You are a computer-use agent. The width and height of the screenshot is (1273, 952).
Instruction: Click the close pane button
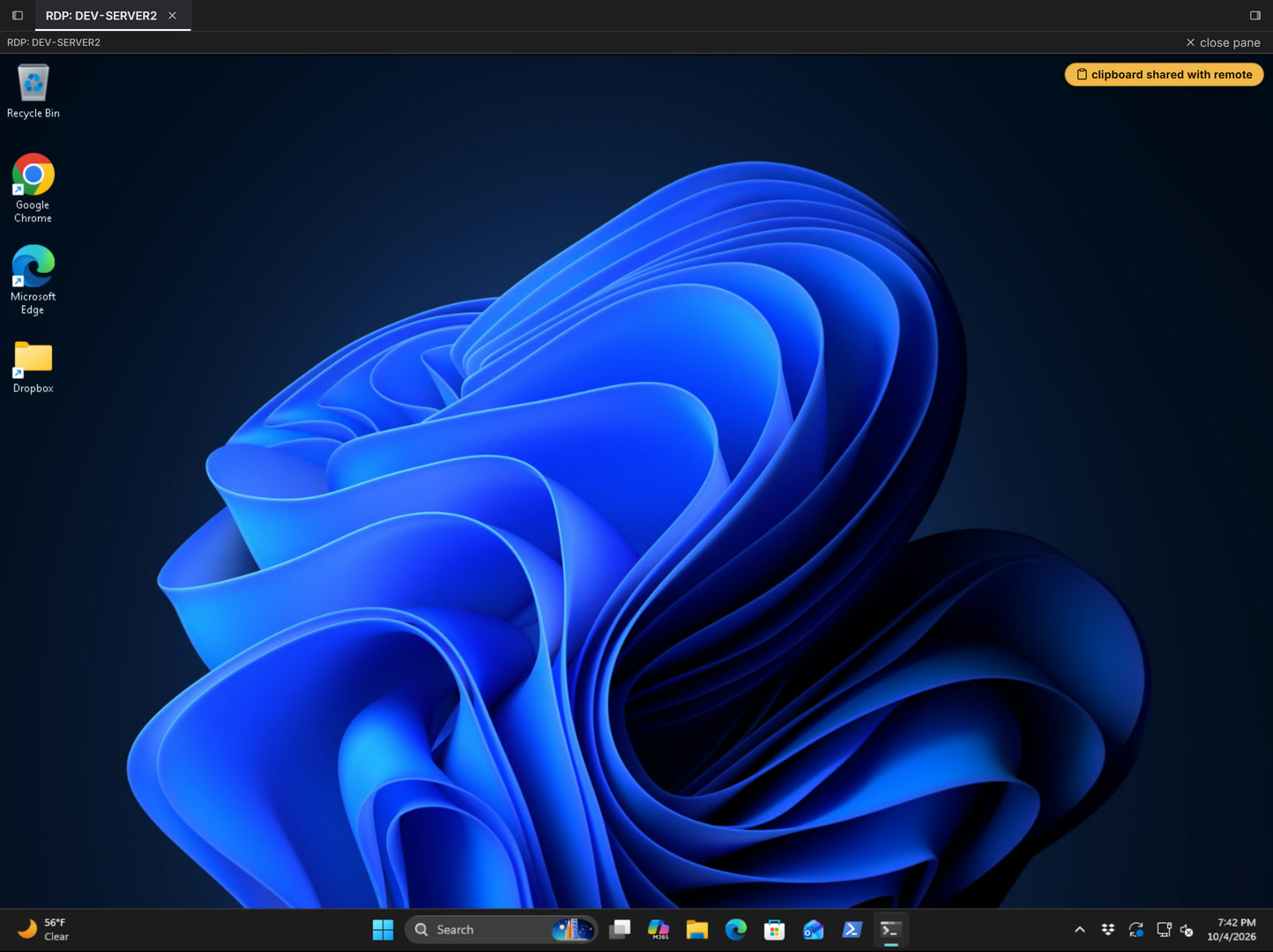1223,42
